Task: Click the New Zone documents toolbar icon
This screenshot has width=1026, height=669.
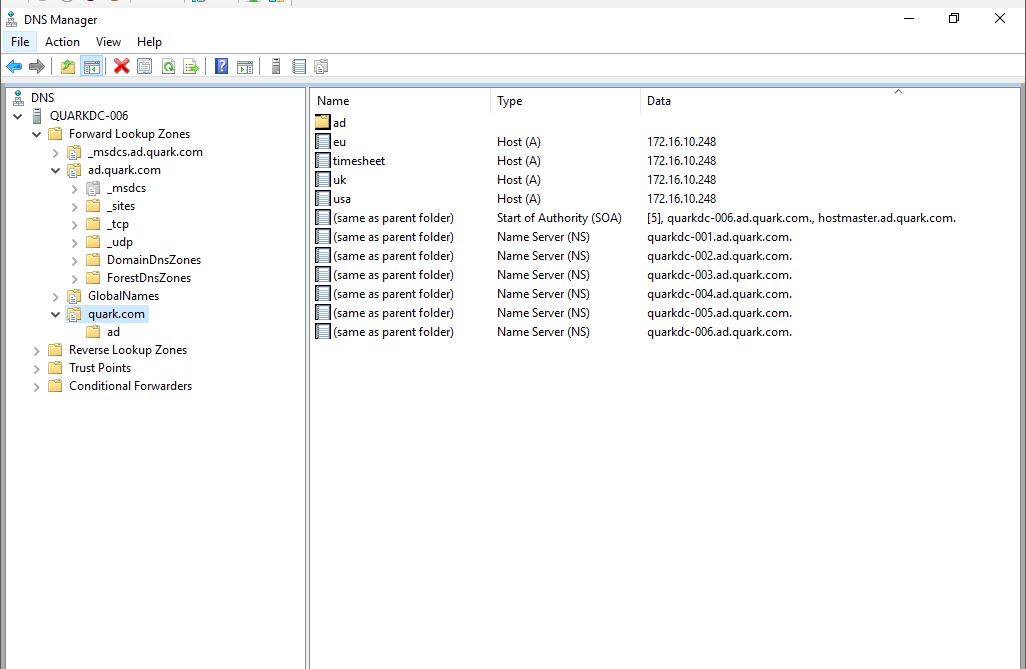Action: pyautogui.click(x=321, y=66)
